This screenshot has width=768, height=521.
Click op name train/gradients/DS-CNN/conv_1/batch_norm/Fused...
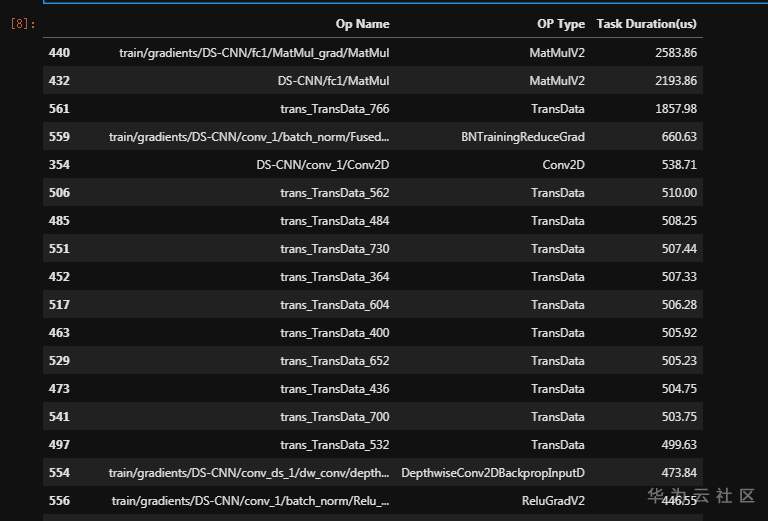click(249, 137)
